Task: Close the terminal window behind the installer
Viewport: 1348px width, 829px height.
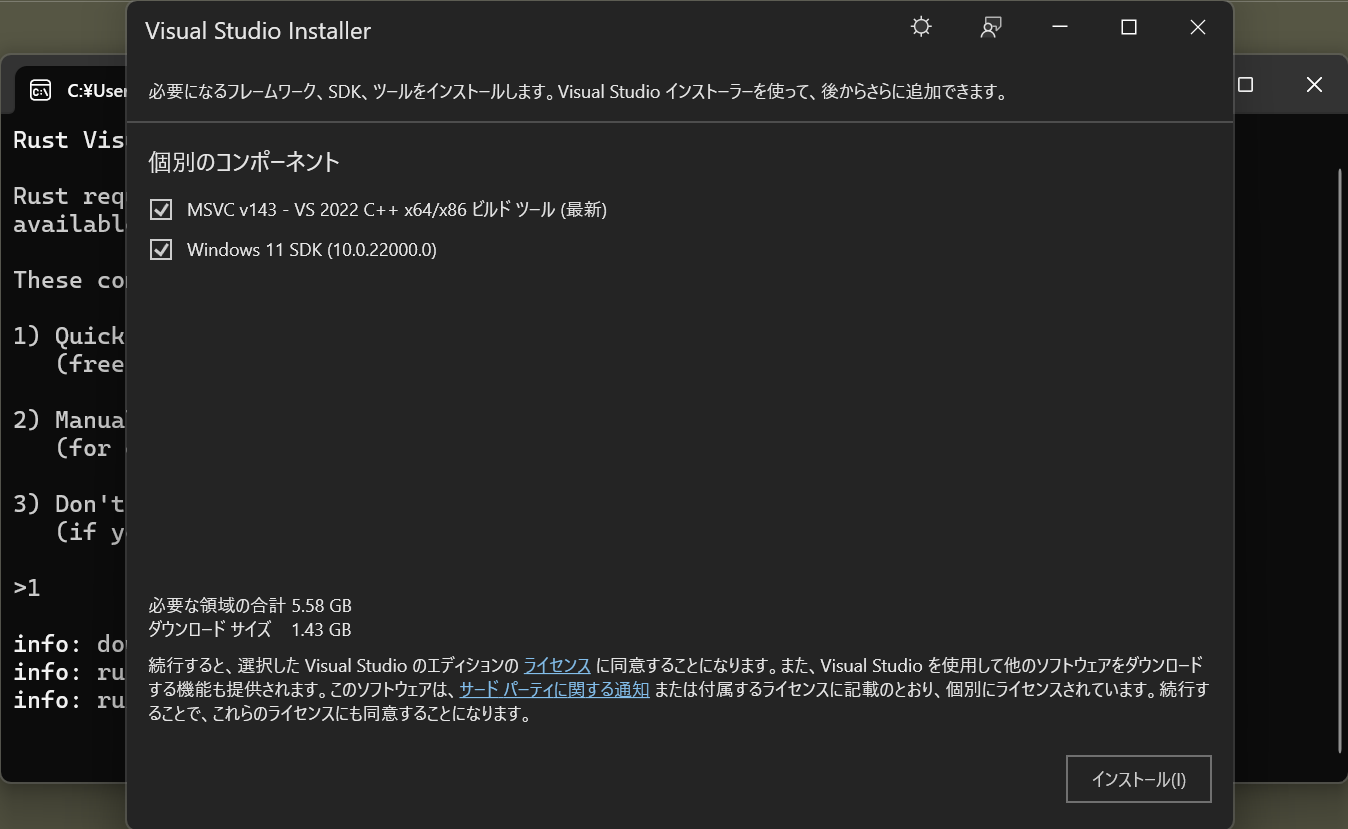Action: point(1314,85)
